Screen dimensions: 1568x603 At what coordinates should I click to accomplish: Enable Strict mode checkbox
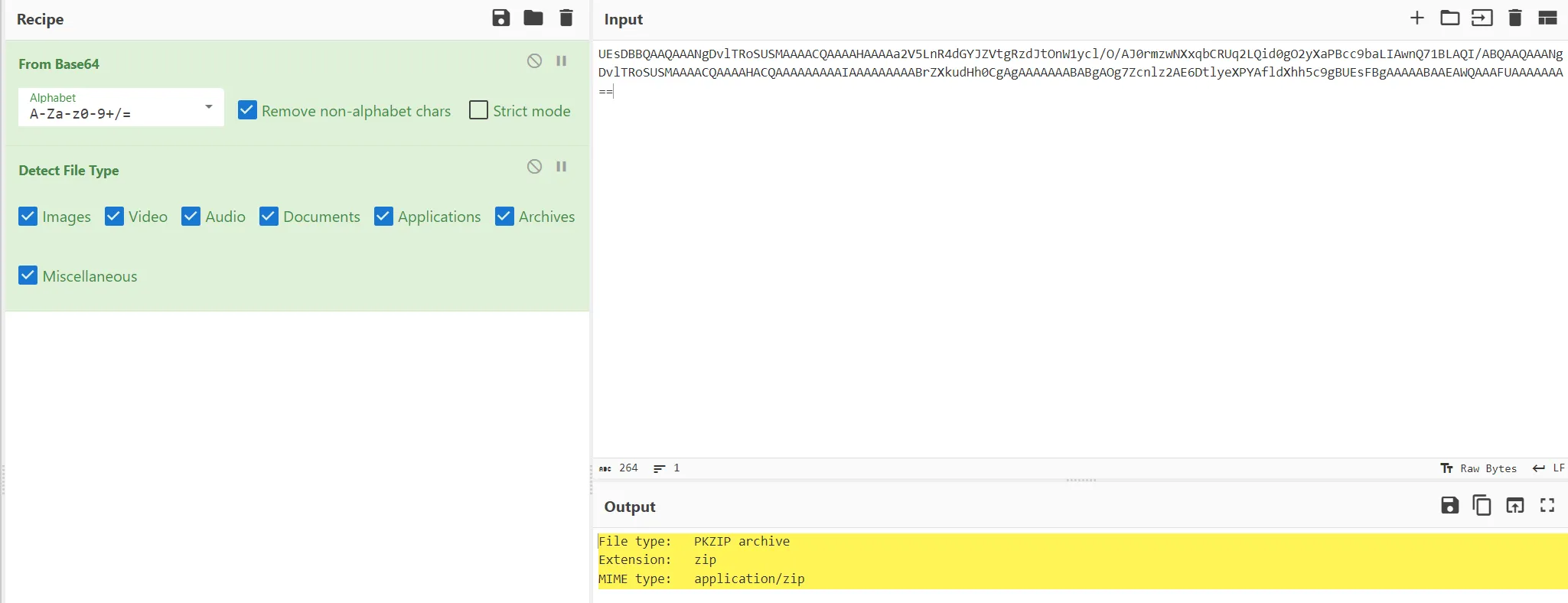click(478, 110)
